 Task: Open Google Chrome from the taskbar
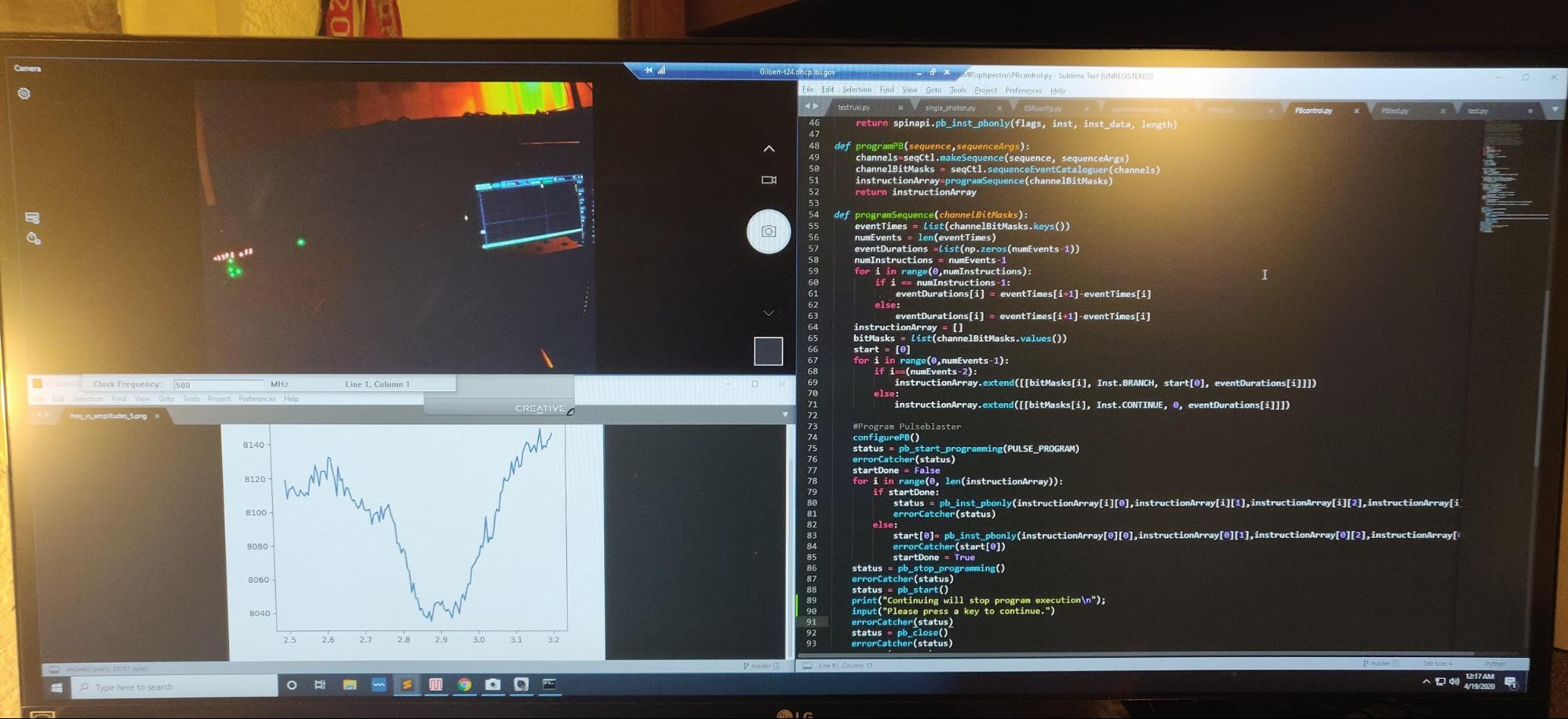coord(464,685)
